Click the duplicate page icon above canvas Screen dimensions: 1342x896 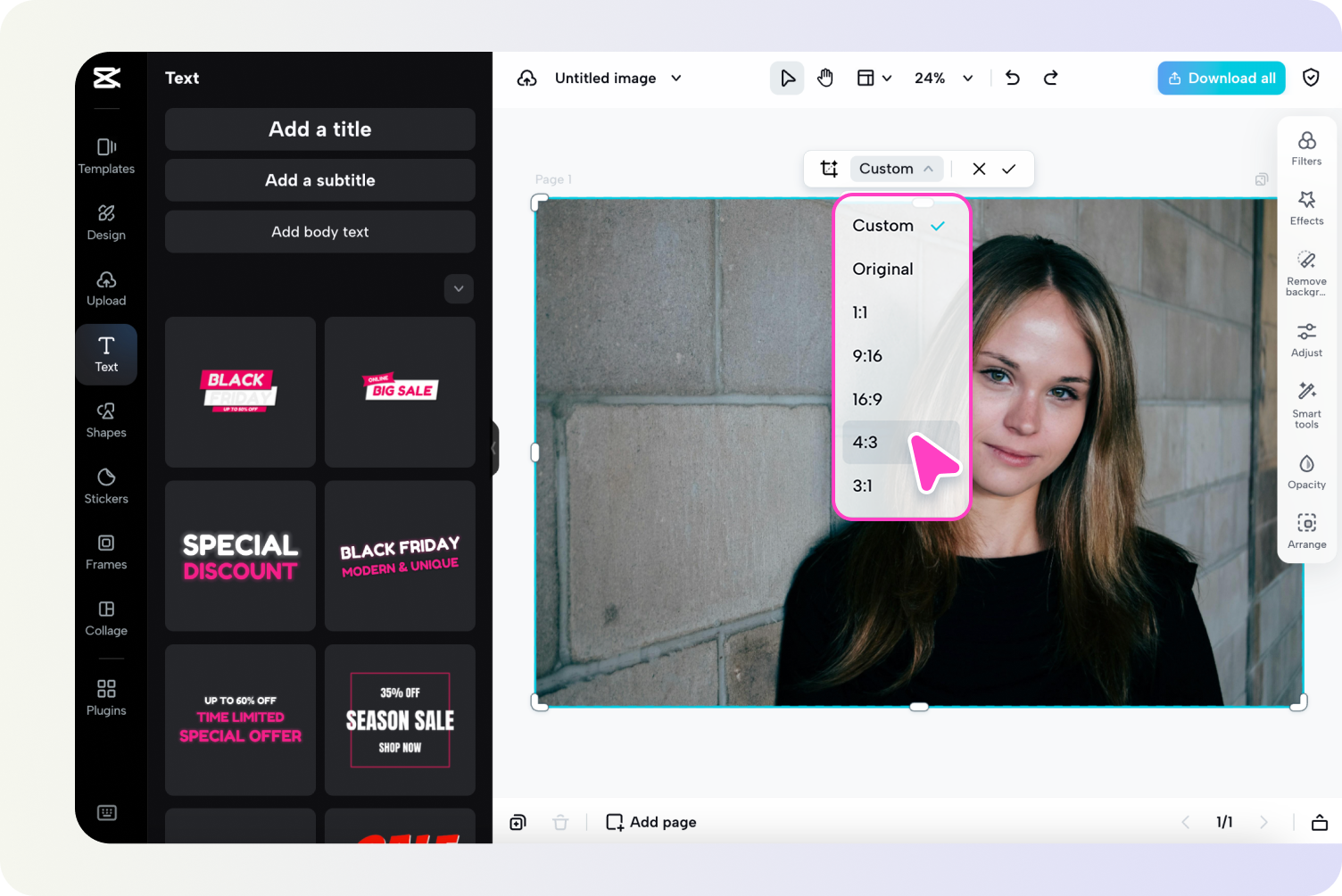[x=1262, y=179]
